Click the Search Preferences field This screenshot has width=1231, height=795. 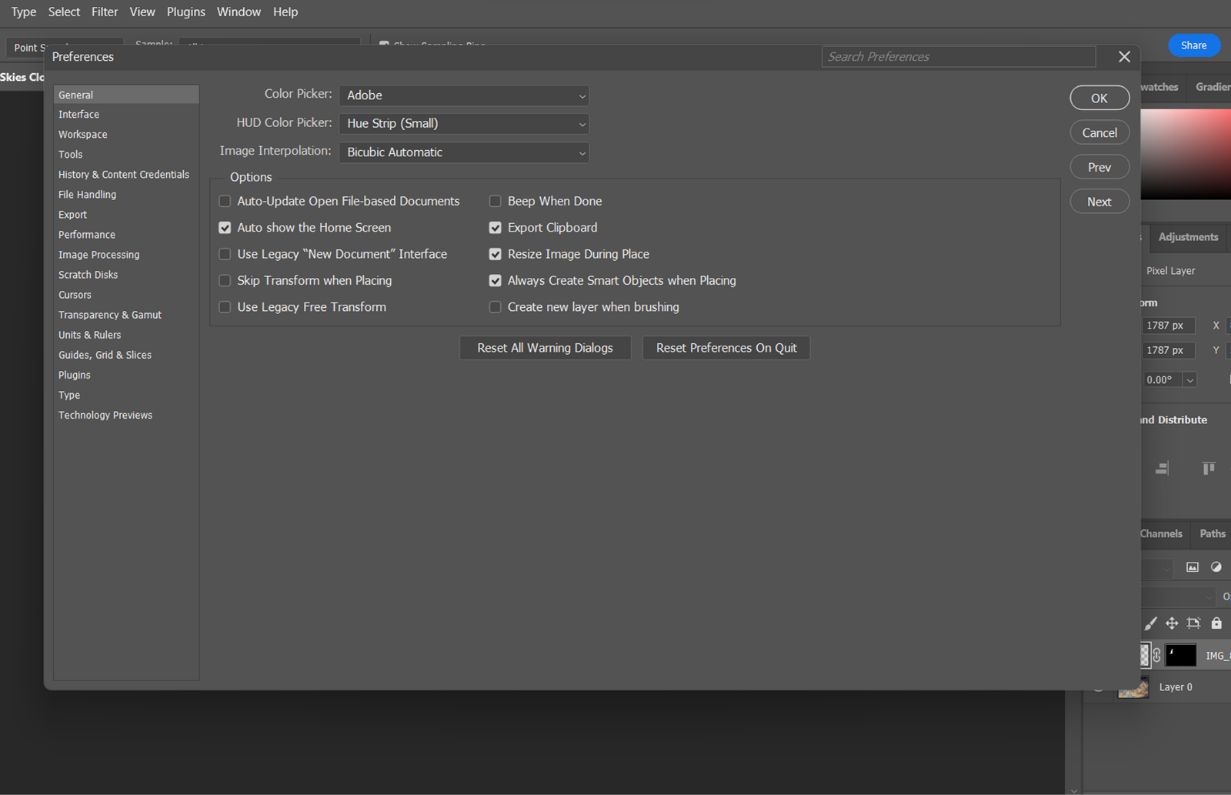point(958,56)
